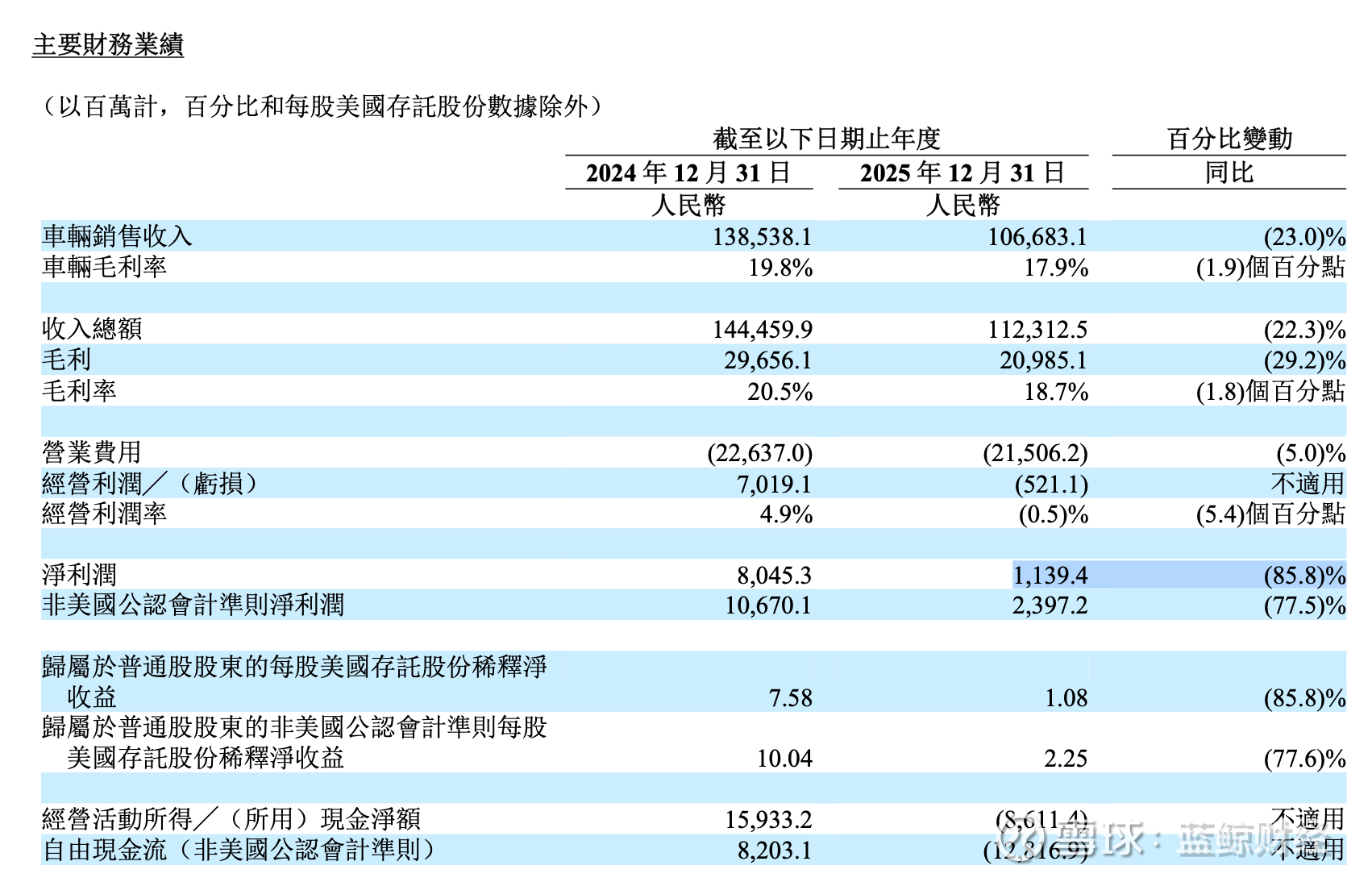Select the row label 營業費用

pyautogui.click(x=92, y=451)
